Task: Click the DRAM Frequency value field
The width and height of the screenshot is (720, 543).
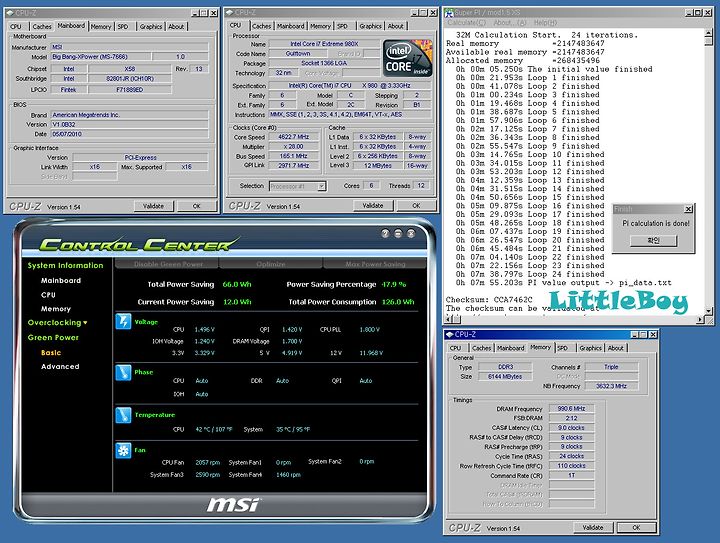Action: click(x=571, y=409)
